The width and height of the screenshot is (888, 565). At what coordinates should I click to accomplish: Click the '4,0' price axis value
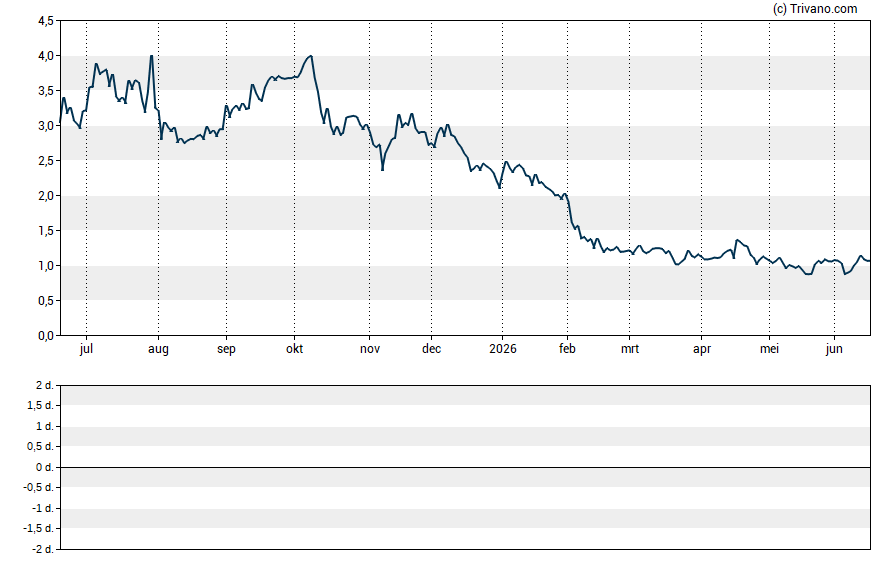[x=46, y=56]
